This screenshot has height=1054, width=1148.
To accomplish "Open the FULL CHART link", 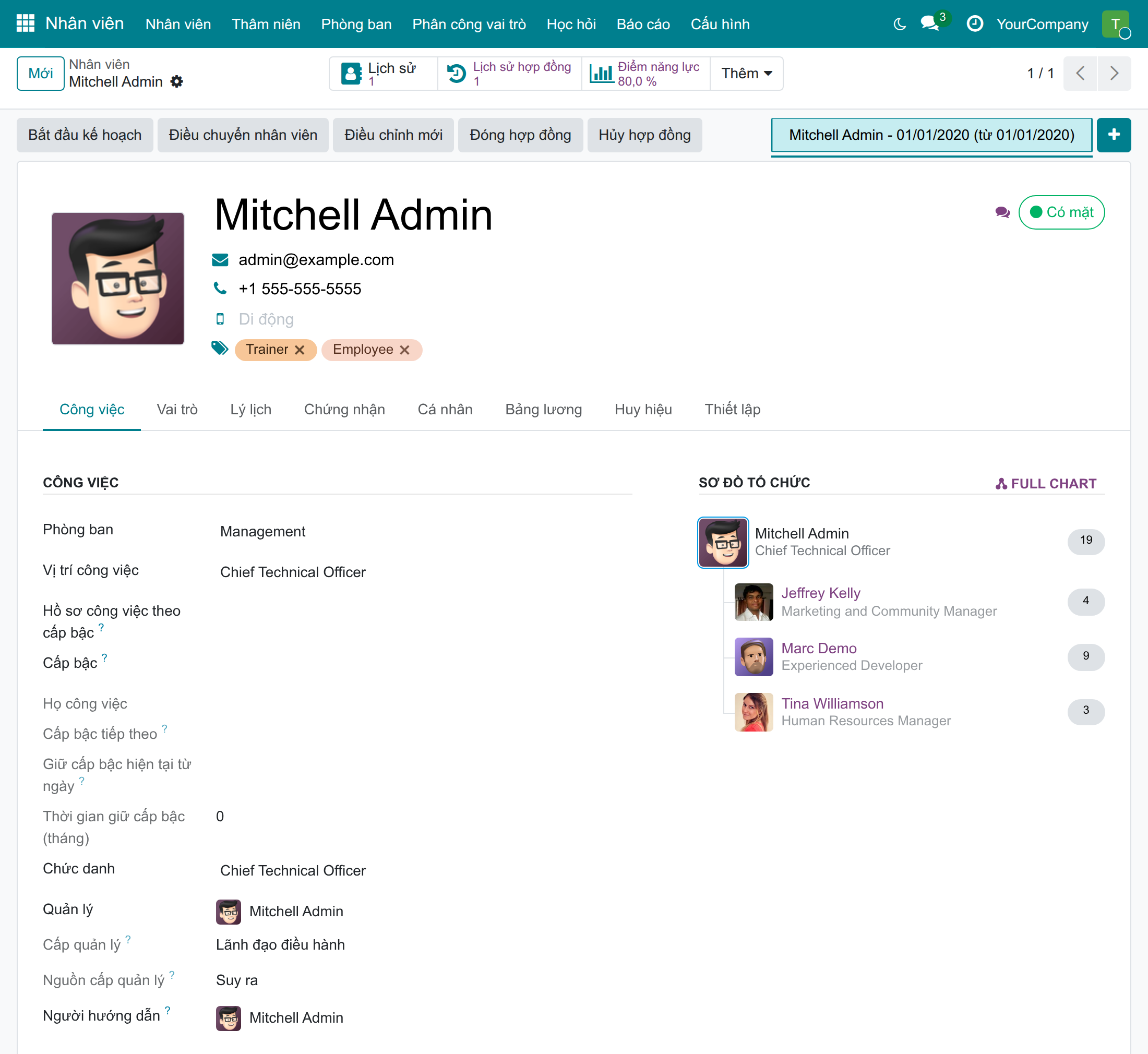I will pos(1045,484).
